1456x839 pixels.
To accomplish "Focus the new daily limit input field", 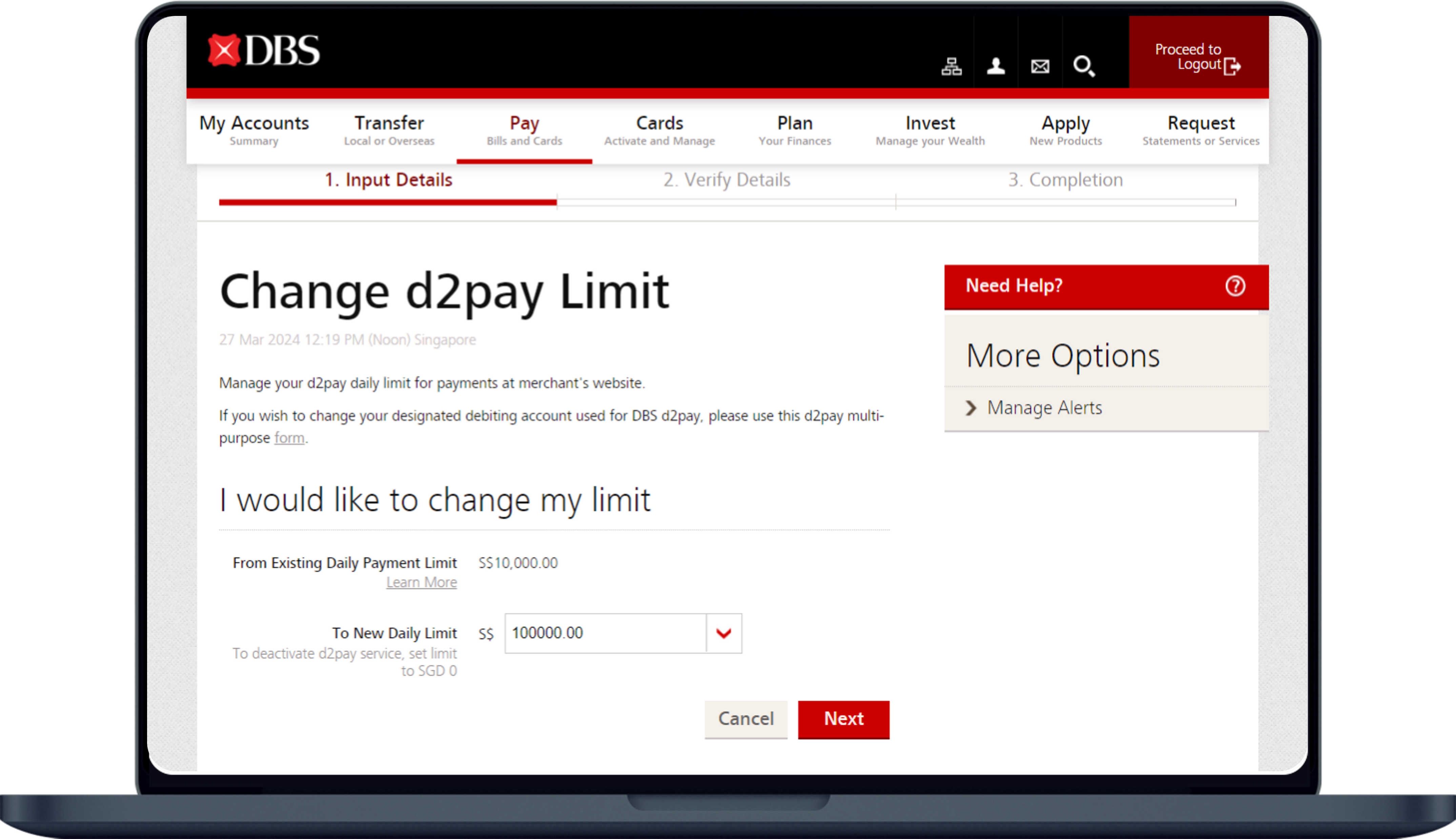I will (605, 633).
